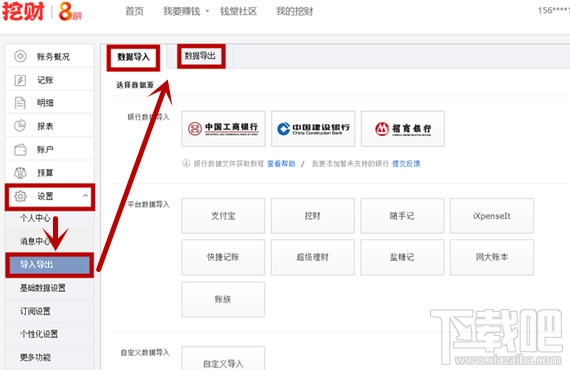Screen dimensions: 570x370
Task: Click the 挖财 logo
Action: click(x=23, y=11)
